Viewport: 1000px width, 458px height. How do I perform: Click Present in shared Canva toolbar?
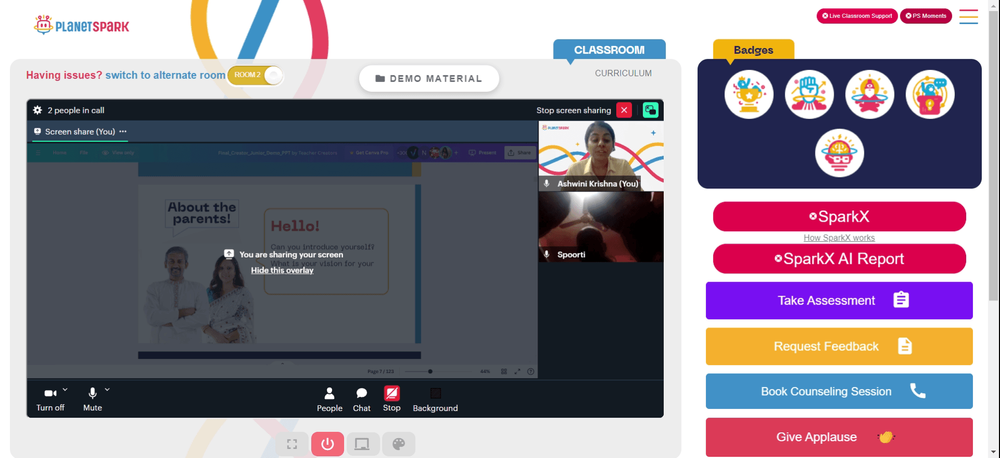483,152
